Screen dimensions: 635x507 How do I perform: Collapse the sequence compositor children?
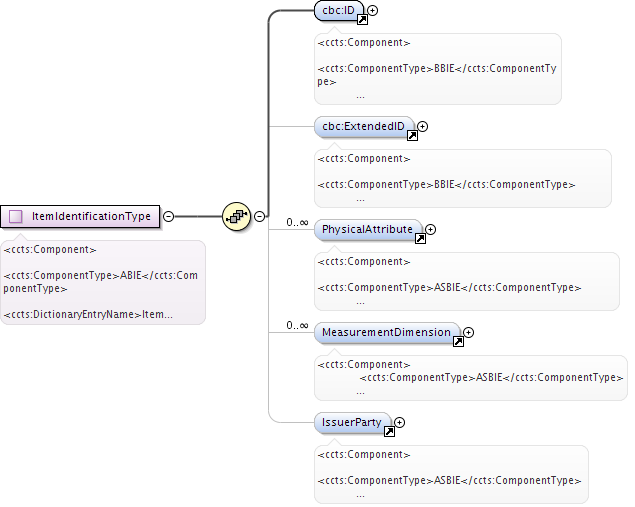(x=259, y=216)
